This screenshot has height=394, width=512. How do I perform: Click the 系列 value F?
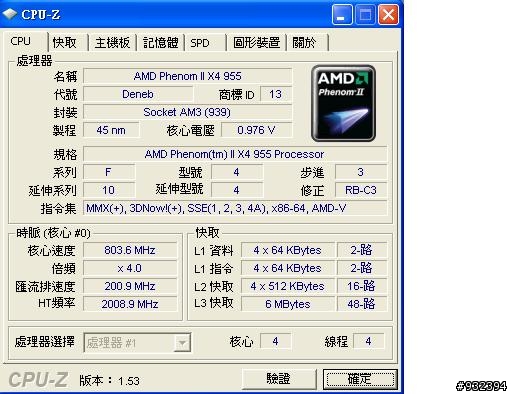click(109, 172)
